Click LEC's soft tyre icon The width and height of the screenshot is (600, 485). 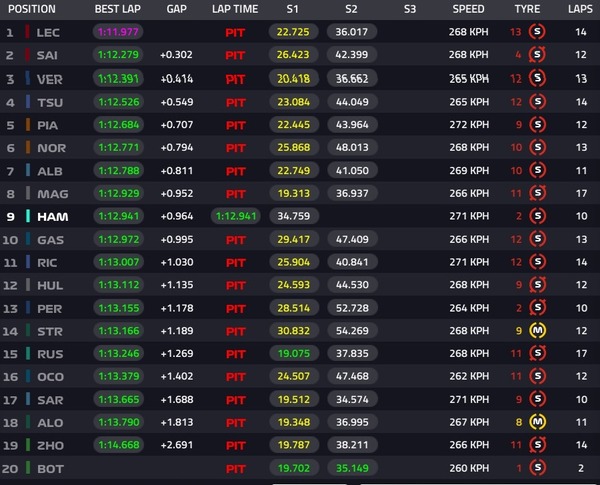tap(537, 32)
